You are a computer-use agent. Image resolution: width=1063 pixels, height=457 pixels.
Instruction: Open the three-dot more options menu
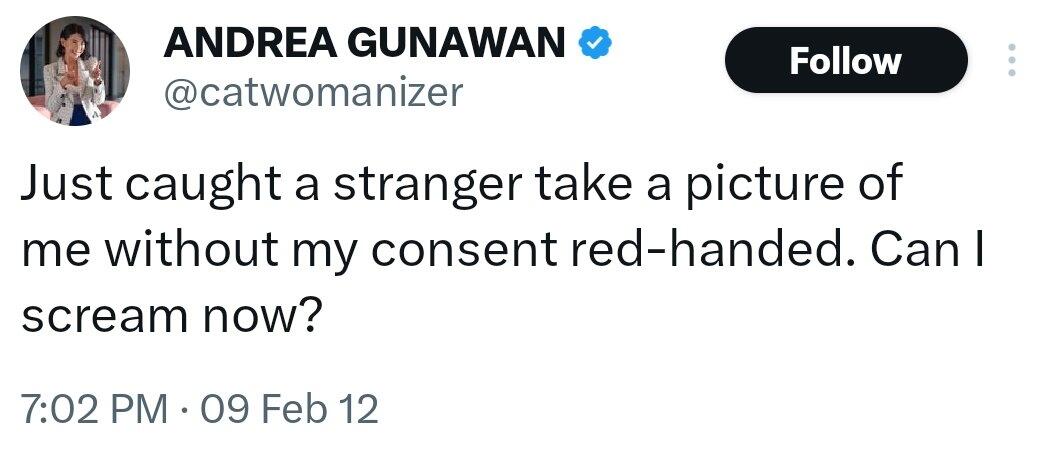tap(1011, 60)
